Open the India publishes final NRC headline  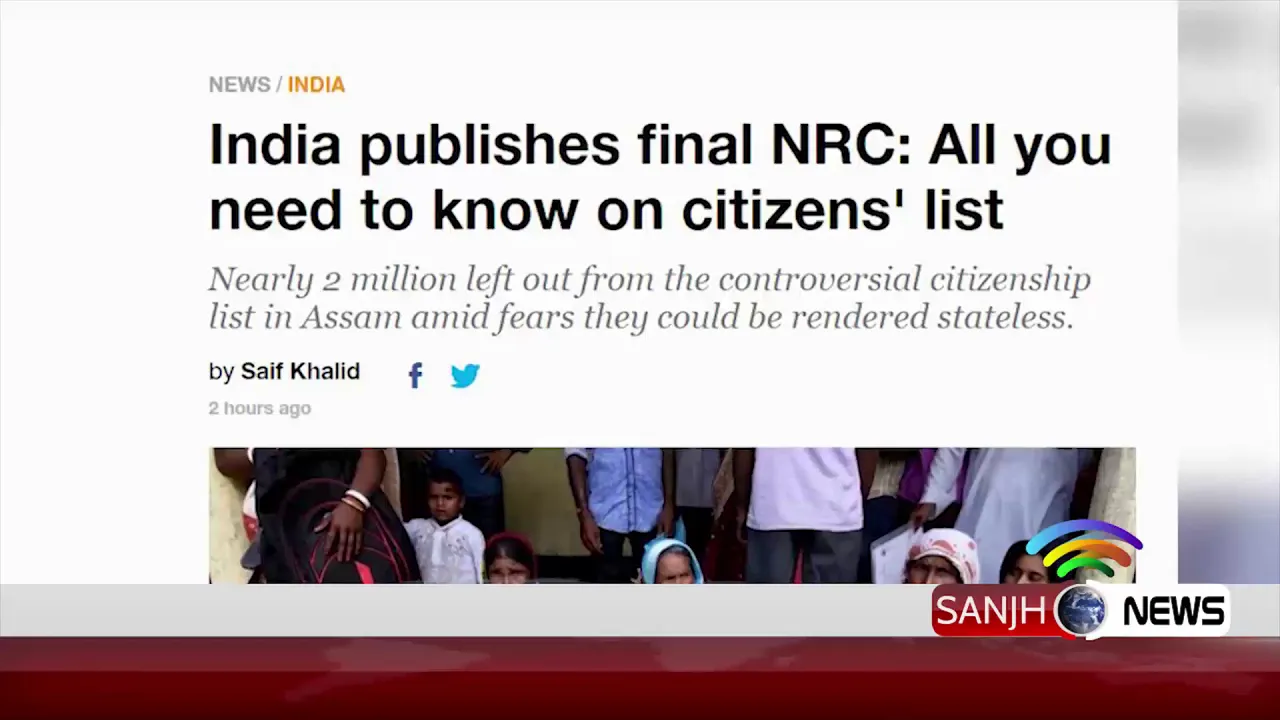point(660,177)
